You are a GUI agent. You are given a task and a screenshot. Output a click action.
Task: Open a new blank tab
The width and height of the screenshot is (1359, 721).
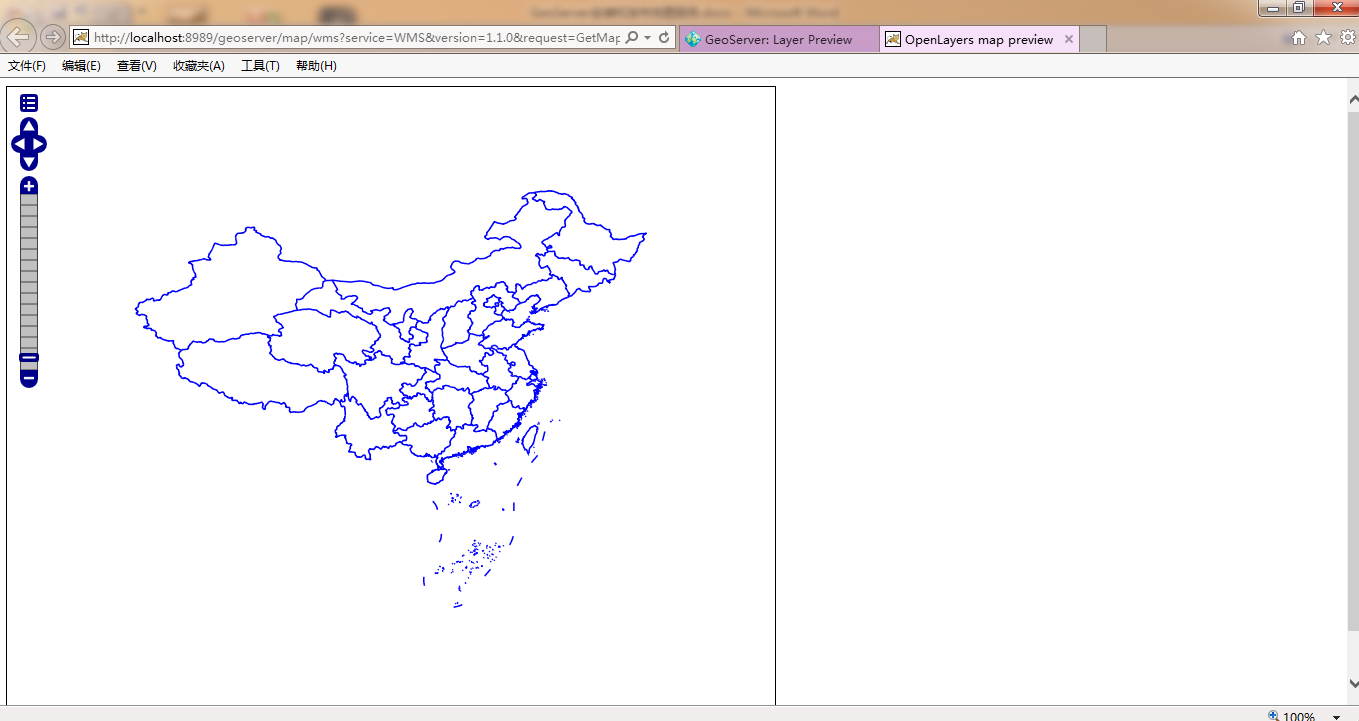[x=1093, y=40]
